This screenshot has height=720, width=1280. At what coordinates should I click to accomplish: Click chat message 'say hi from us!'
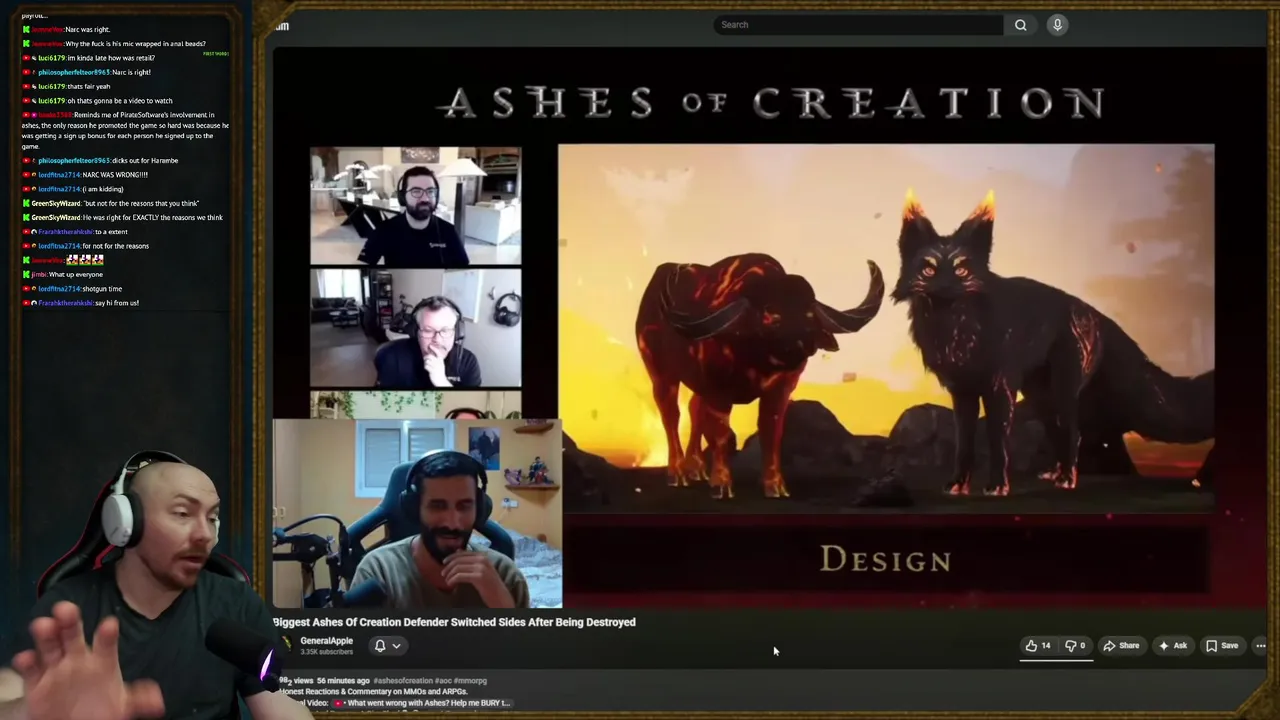click(x=117, y=303)
